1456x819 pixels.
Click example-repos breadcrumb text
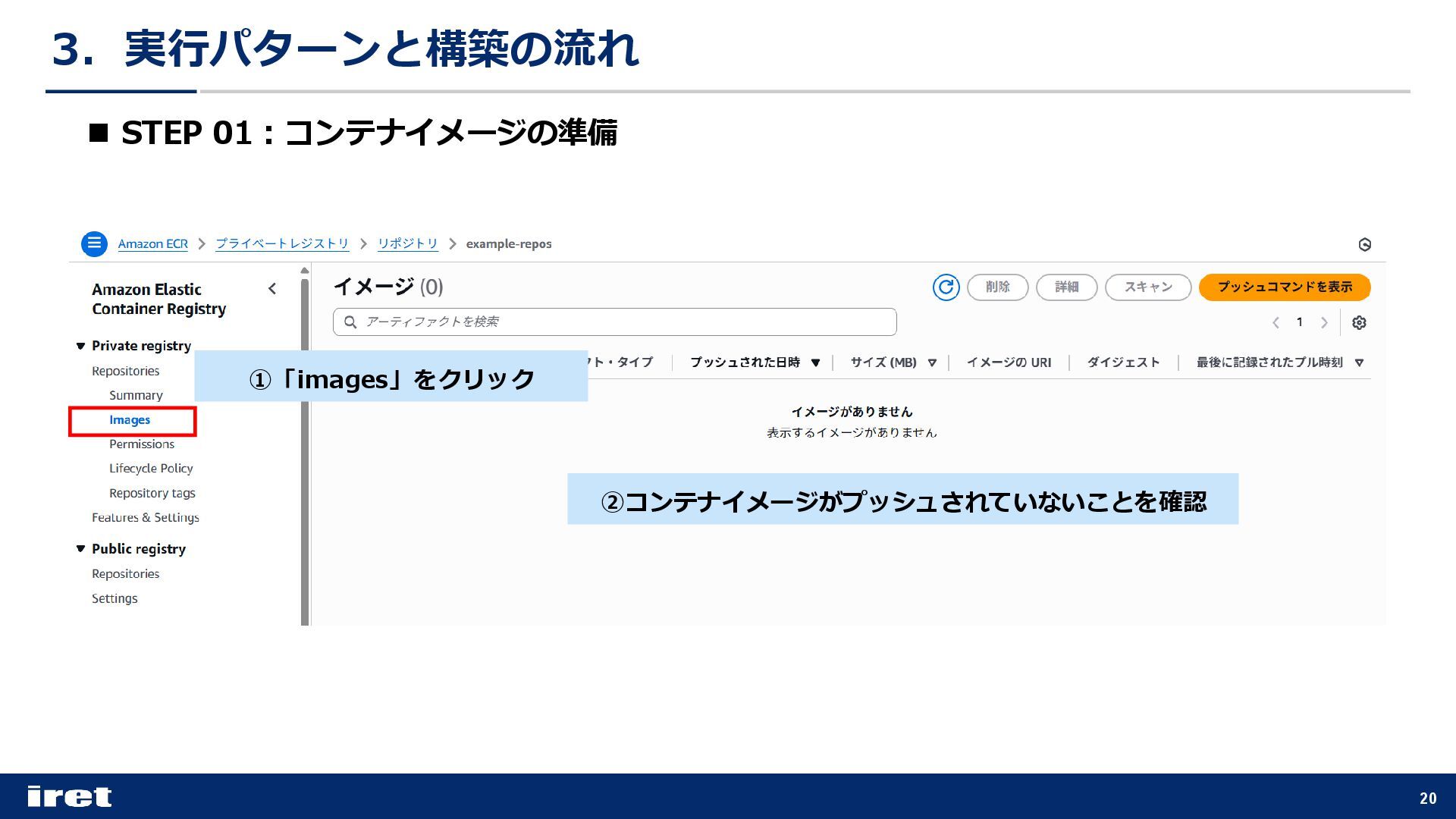pos(509,243)
